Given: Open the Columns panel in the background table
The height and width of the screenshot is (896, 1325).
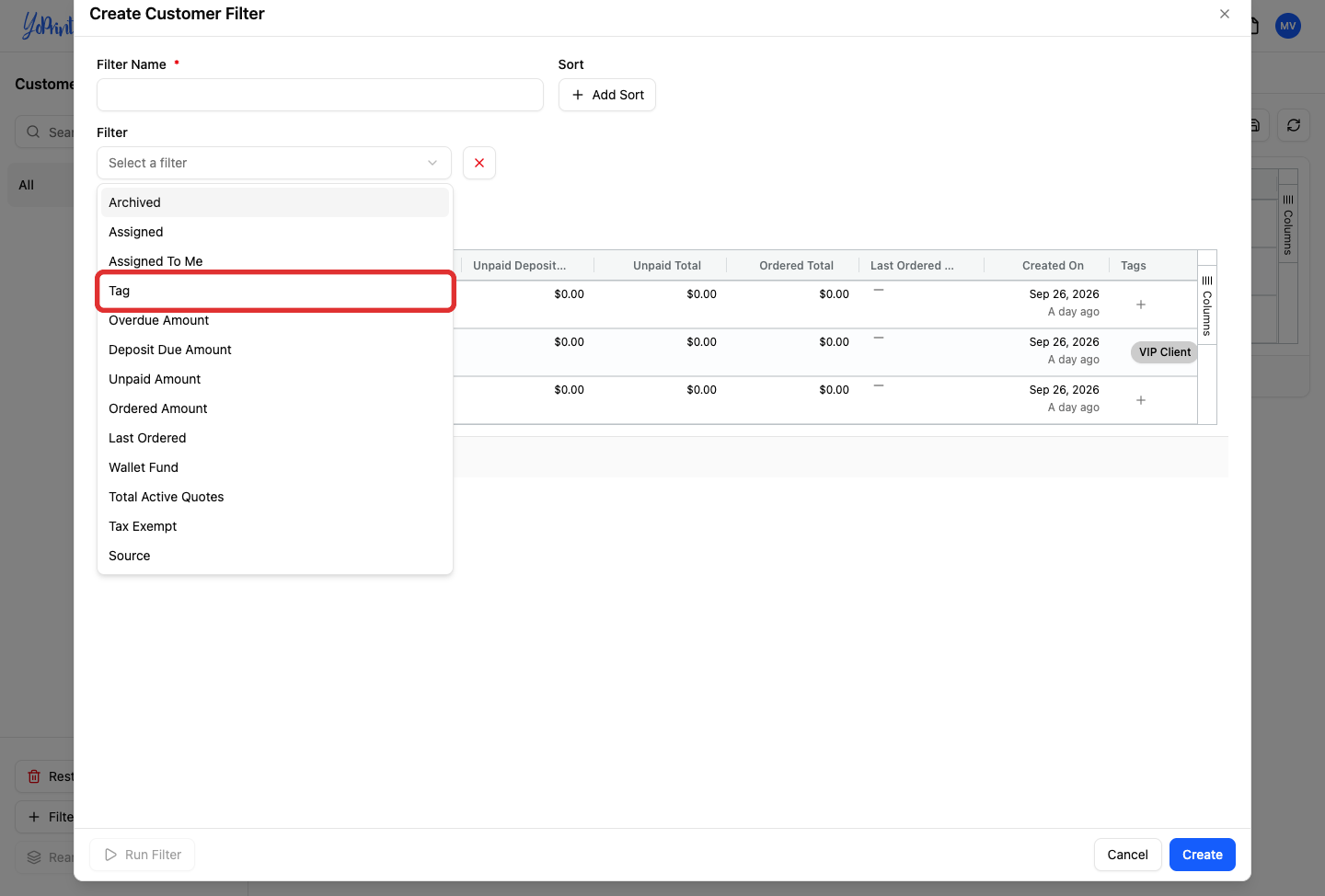Looking at the screenshot, I should [x=1288, y=224].
